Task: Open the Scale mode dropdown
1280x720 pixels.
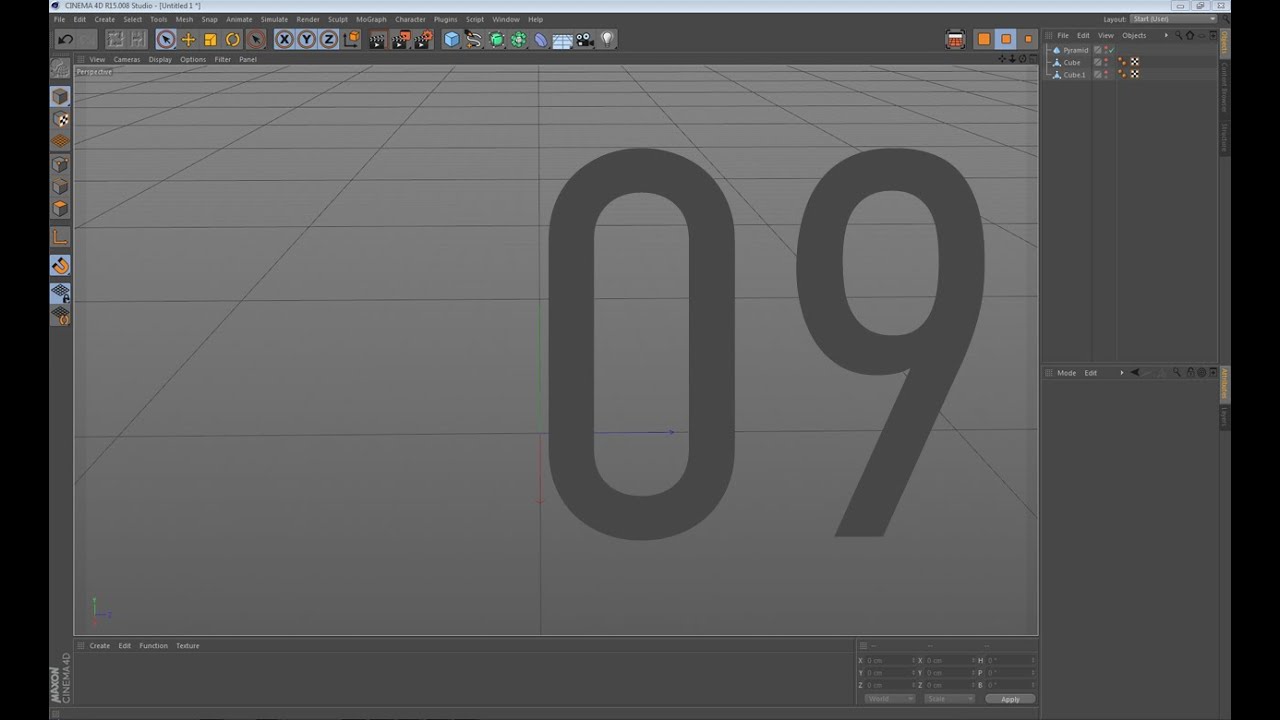Action: click(949, 699)
